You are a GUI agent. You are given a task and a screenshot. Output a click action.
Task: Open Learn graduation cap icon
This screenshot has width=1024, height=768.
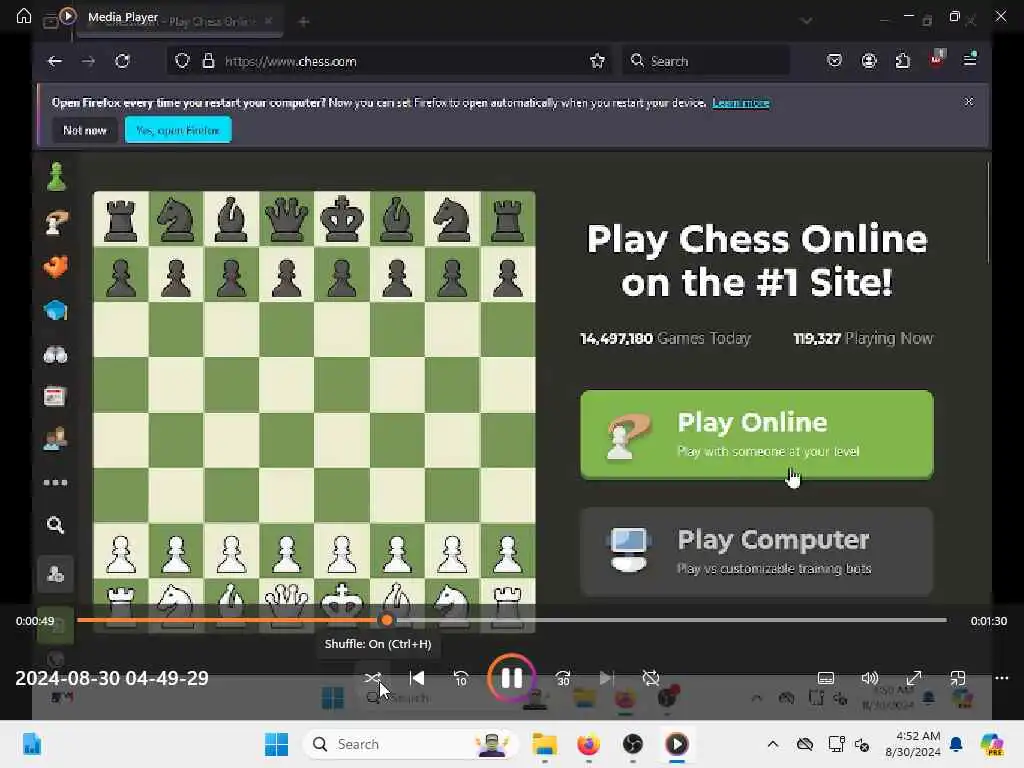click(56, 311)
